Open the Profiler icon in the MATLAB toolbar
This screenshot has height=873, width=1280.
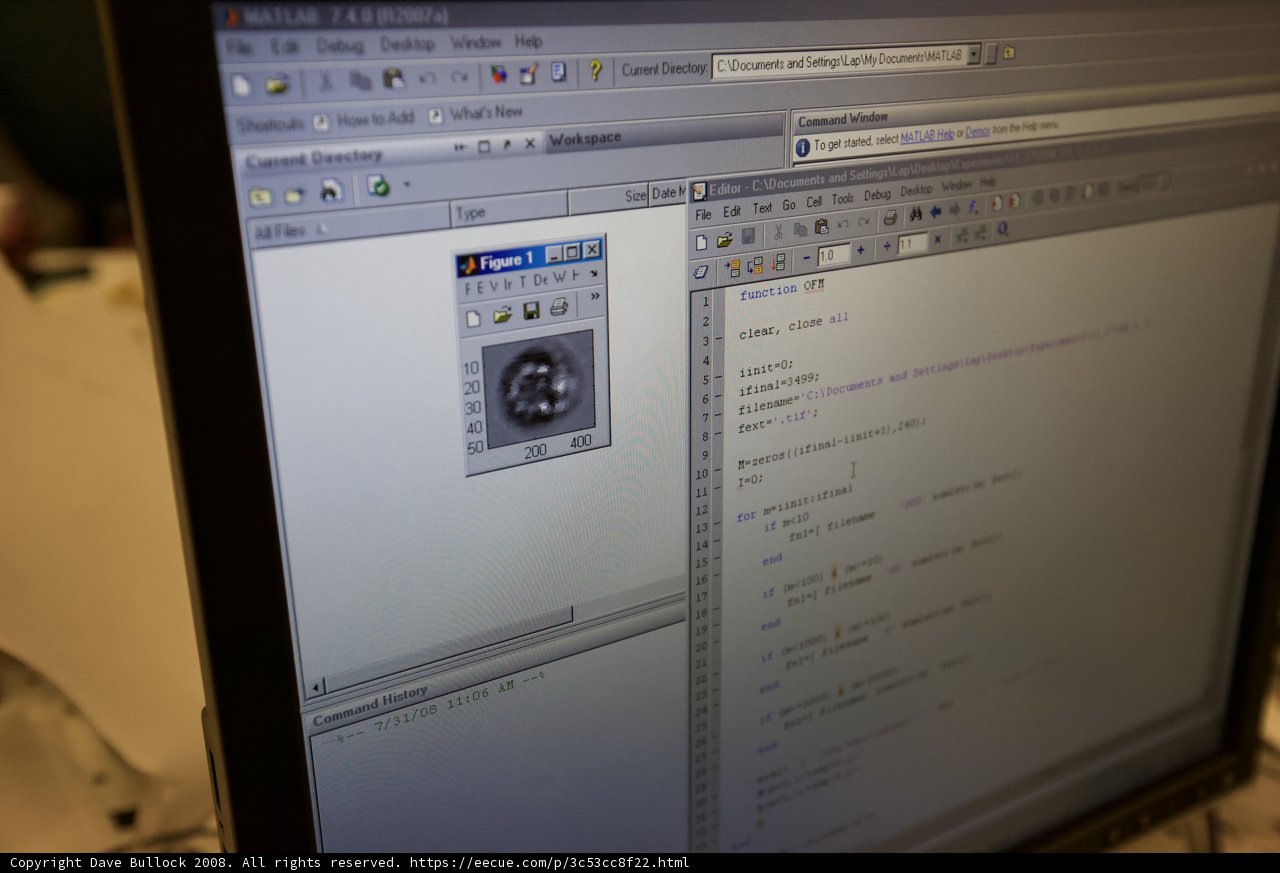(x=558, y=72)
